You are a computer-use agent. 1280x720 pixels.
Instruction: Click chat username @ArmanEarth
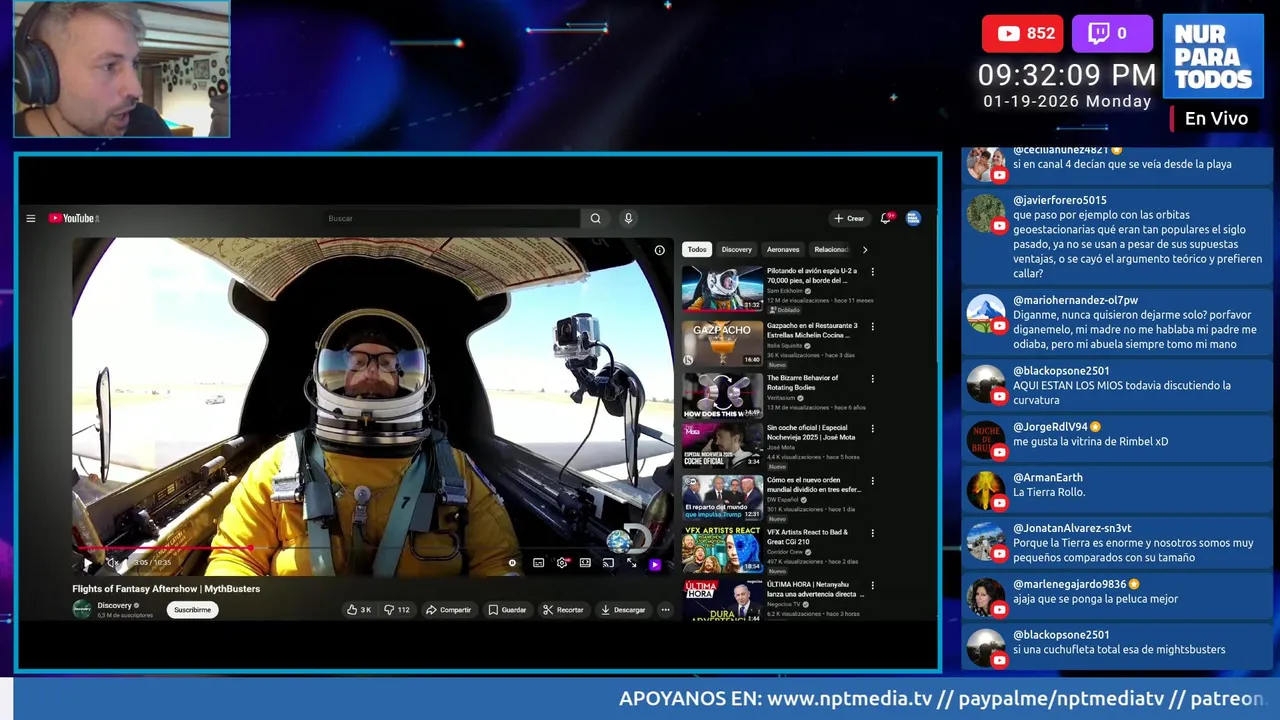(x=1048, y=478)
